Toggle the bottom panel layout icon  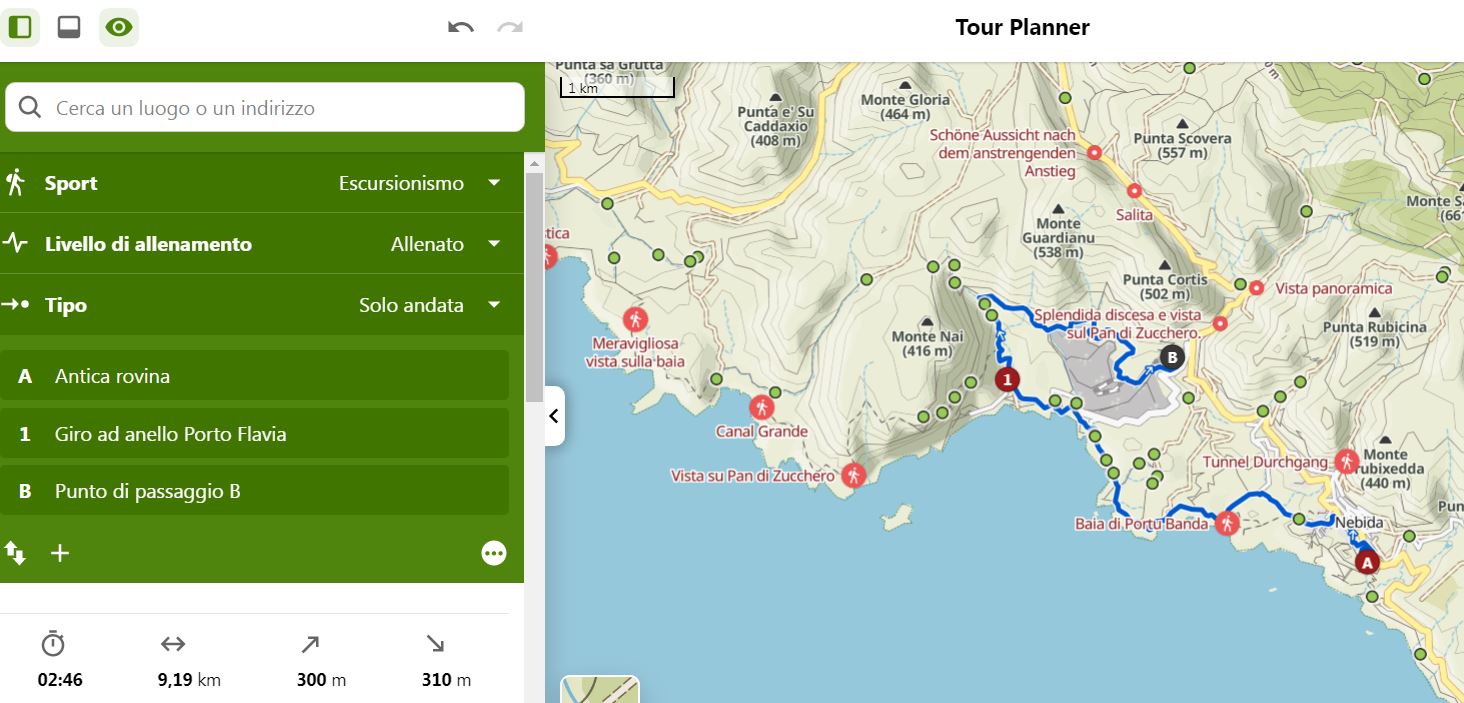tap(69, 27)
